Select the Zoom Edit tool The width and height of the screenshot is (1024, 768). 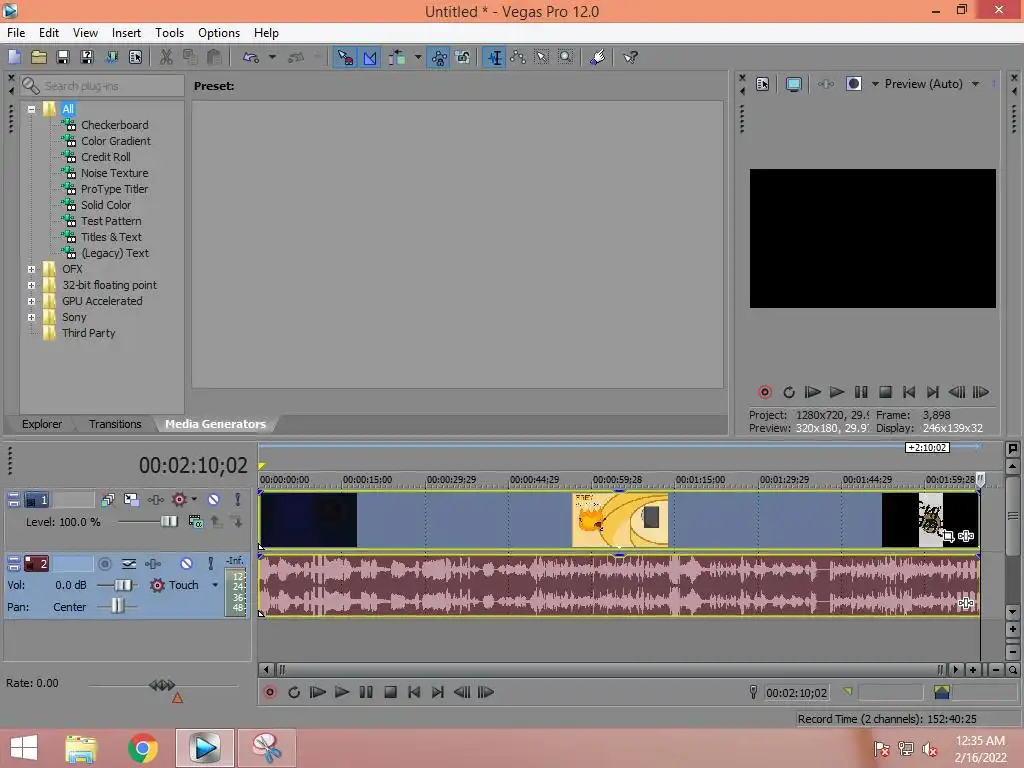[x=566, y=57]
